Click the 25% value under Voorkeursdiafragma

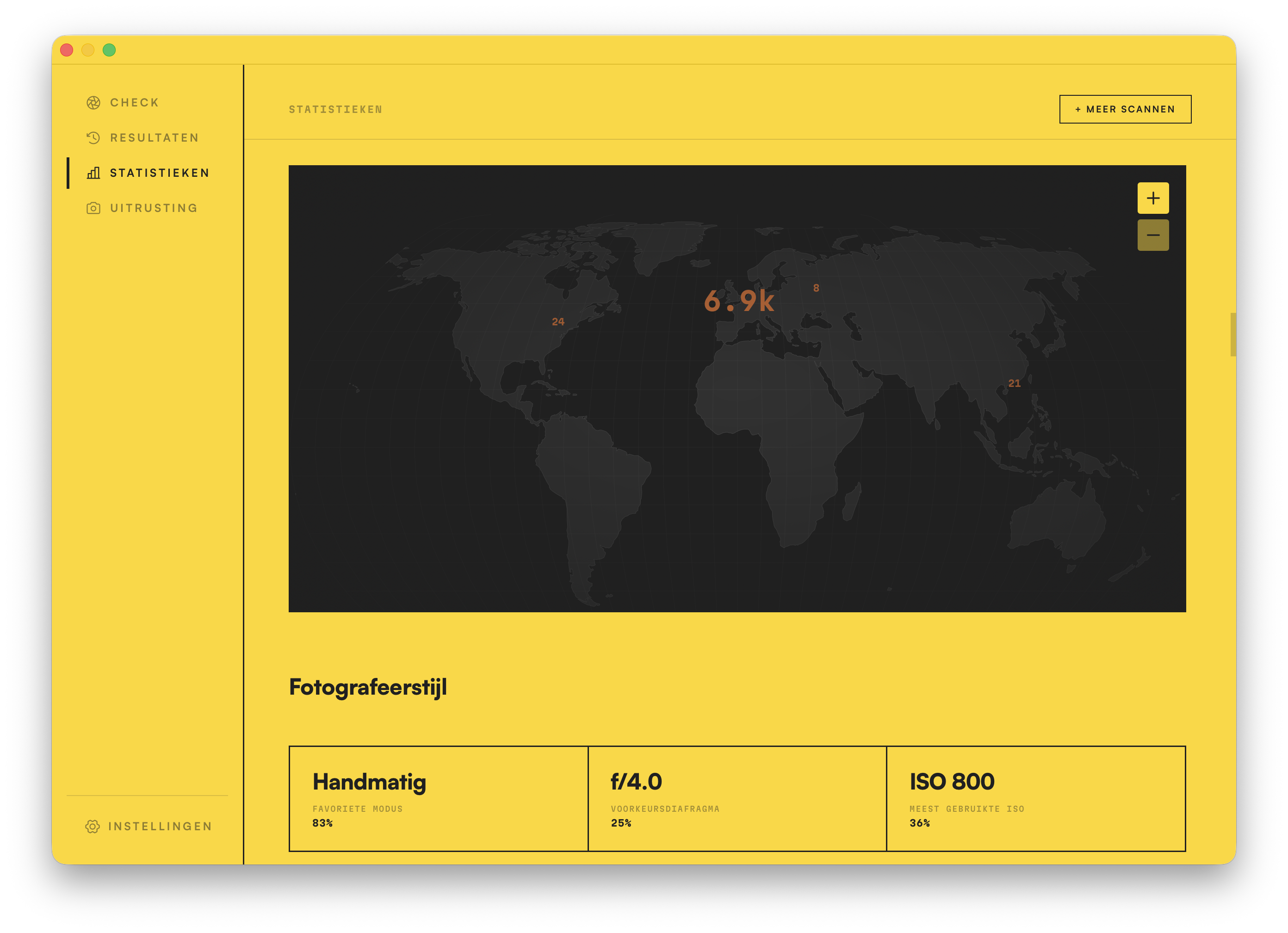coord(621,823)
